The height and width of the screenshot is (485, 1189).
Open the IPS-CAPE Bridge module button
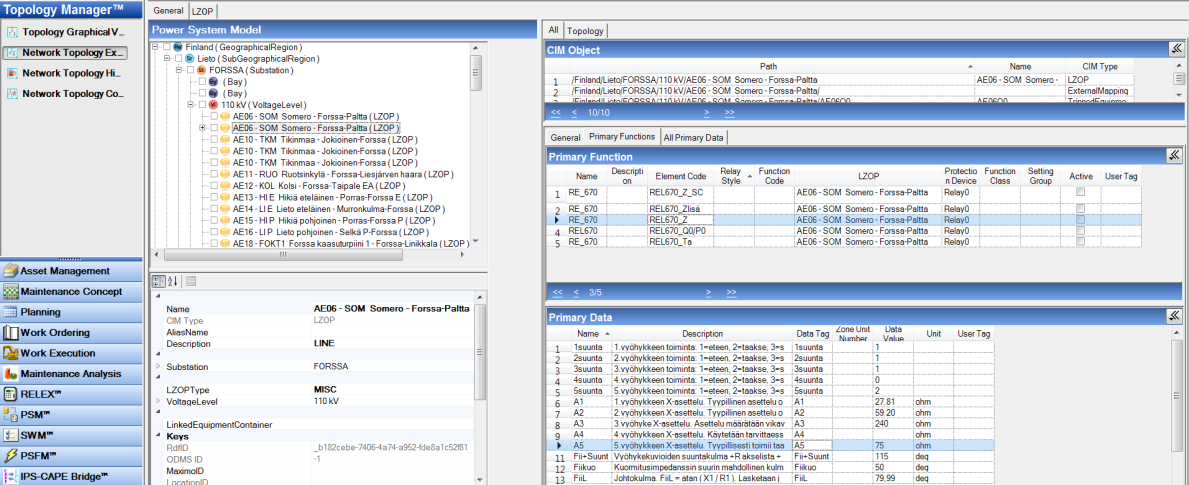[x=72, y=477]
